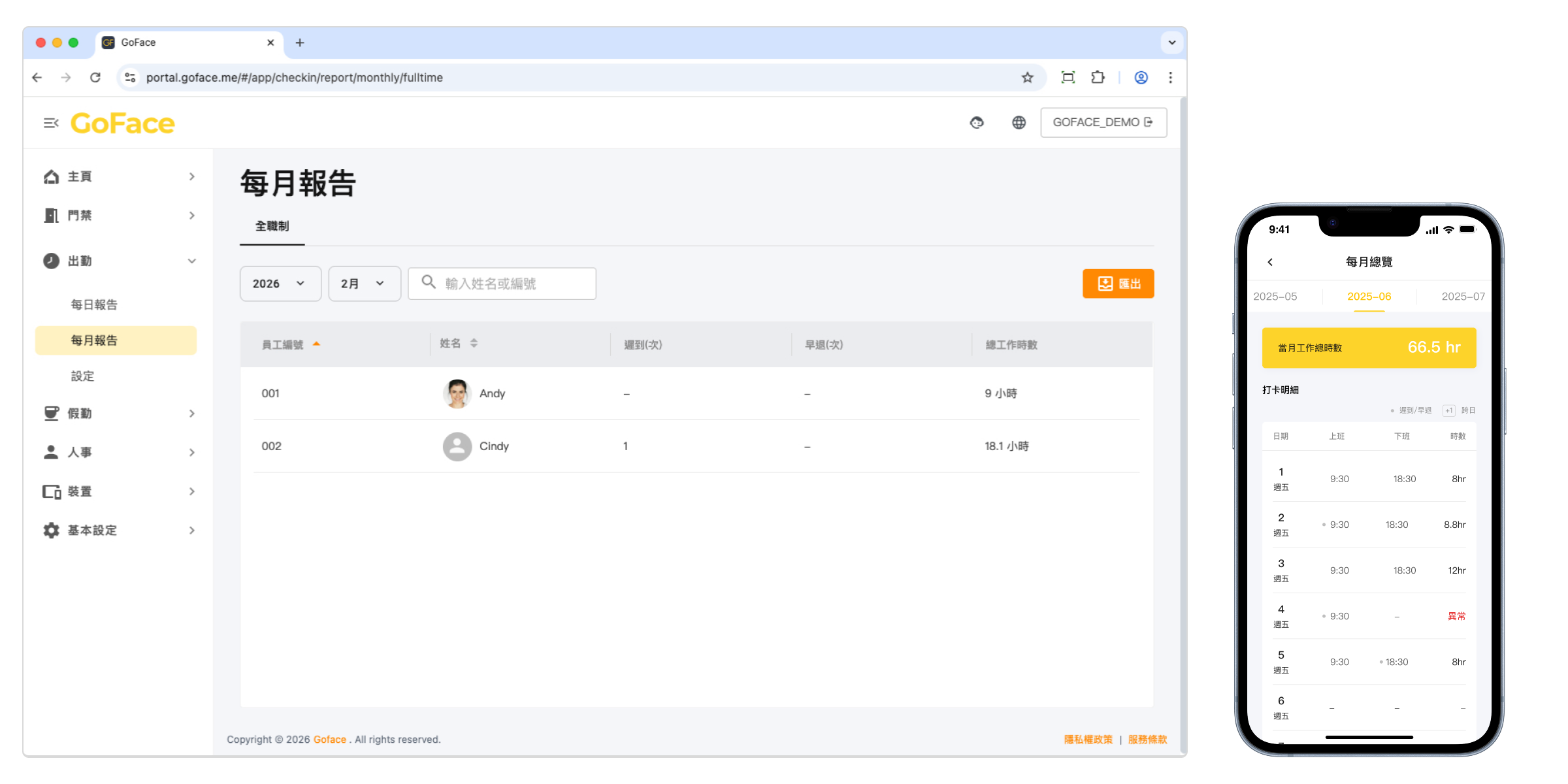Sort by employee ID column arrow
The height and width of the screenshot is (784, 1568).
click(x=316, y=344)
